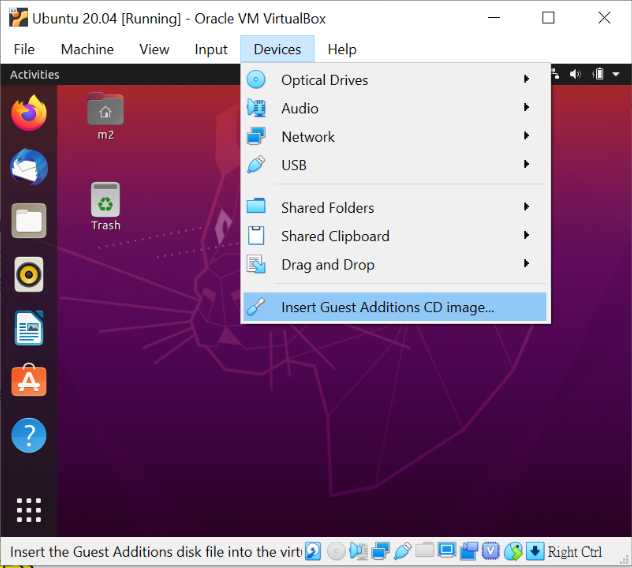632x568 pixels.
Task: Expand the Shared Folders submenu arrow
Action: (x=526, y=207)
